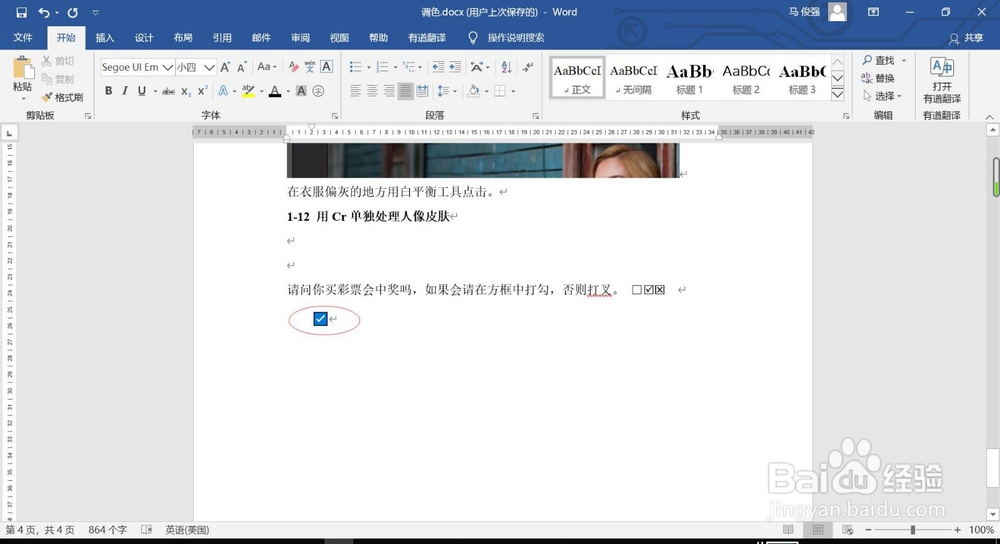Show or hide paragraph marks
The height and width of the screenshot is (544, 1000).
pos(527,67)
